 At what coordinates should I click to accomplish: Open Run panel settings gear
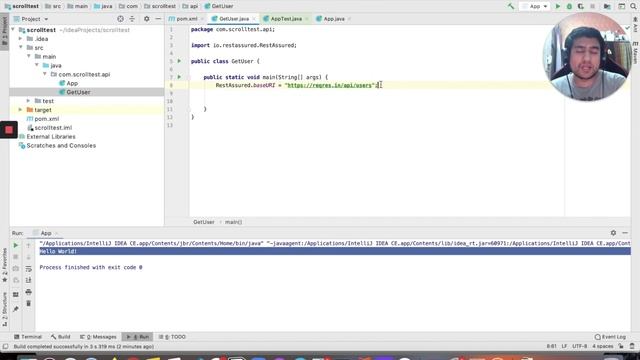click(613, 233)
